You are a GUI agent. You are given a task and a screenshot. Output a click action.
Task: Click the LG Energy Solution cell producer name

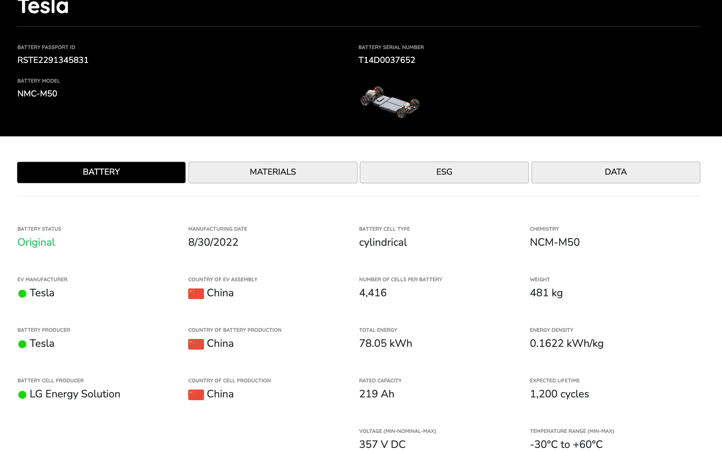click(x=75, y=394)
